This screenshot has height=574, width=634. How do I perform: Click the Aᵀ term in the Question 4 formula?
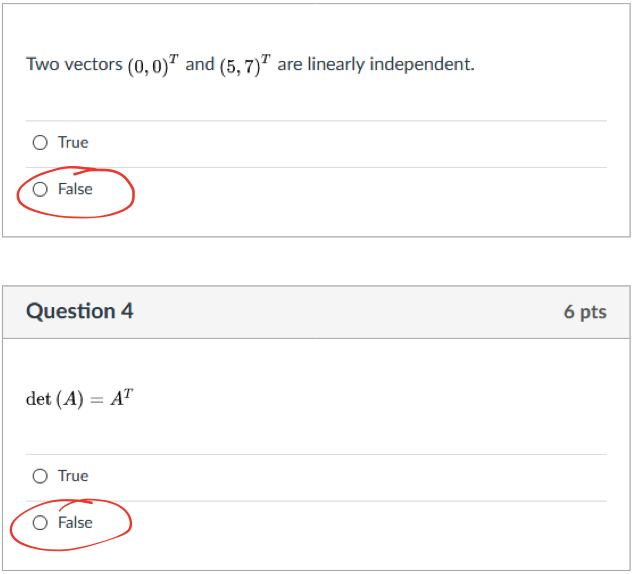pyautogui.click(x=121, y=398)
